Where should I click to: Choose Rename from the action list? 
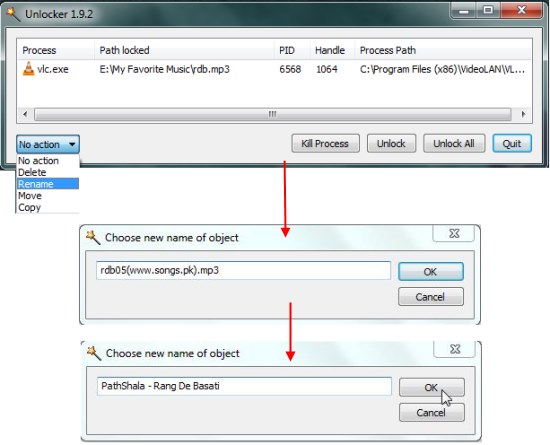point(48,184)
